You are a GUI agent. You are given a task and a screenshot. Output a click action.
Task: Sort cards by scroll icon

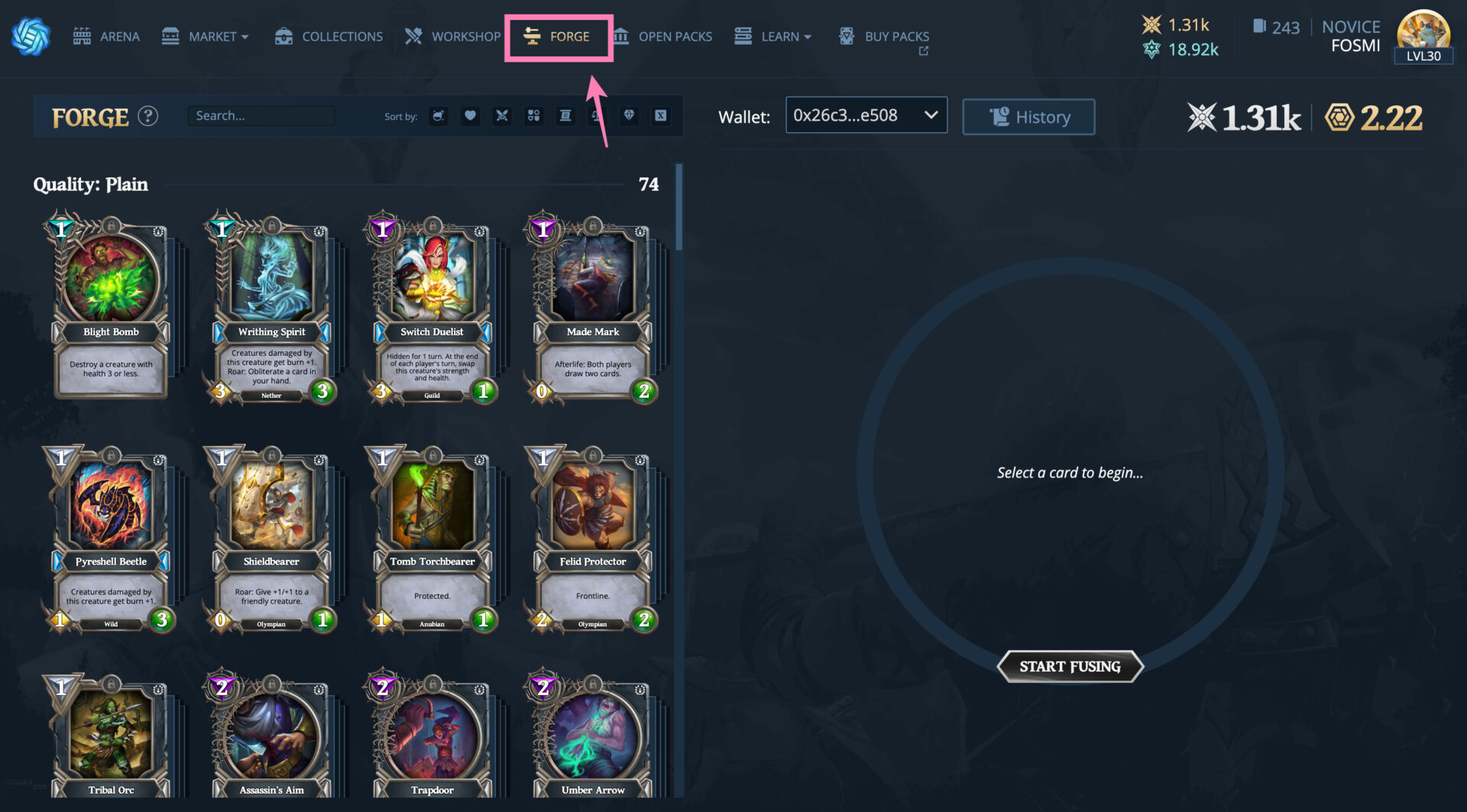coord(565,116)
